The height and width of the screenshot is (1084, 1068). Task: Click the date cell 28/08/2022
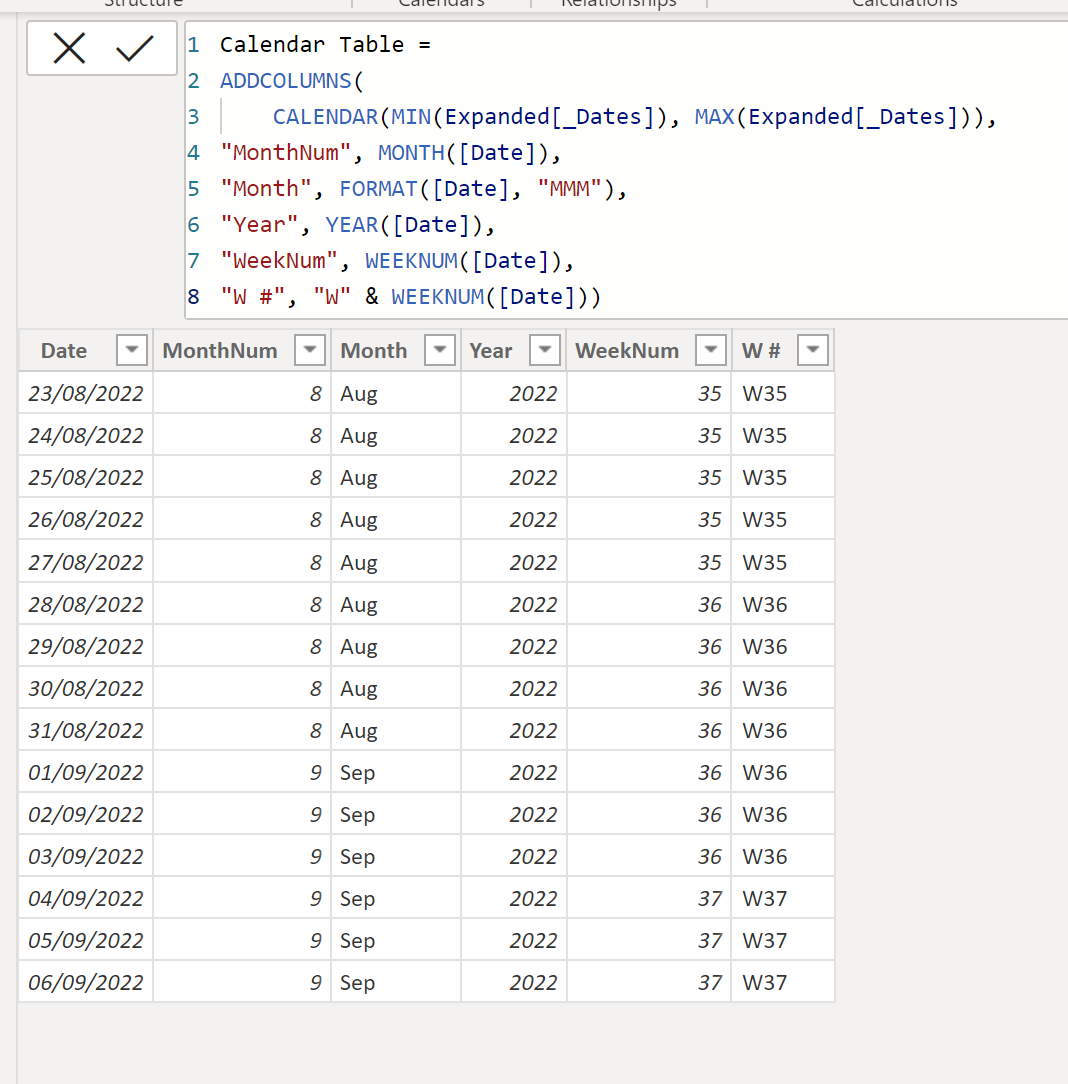pyautogui.click(x=86, y=604)
